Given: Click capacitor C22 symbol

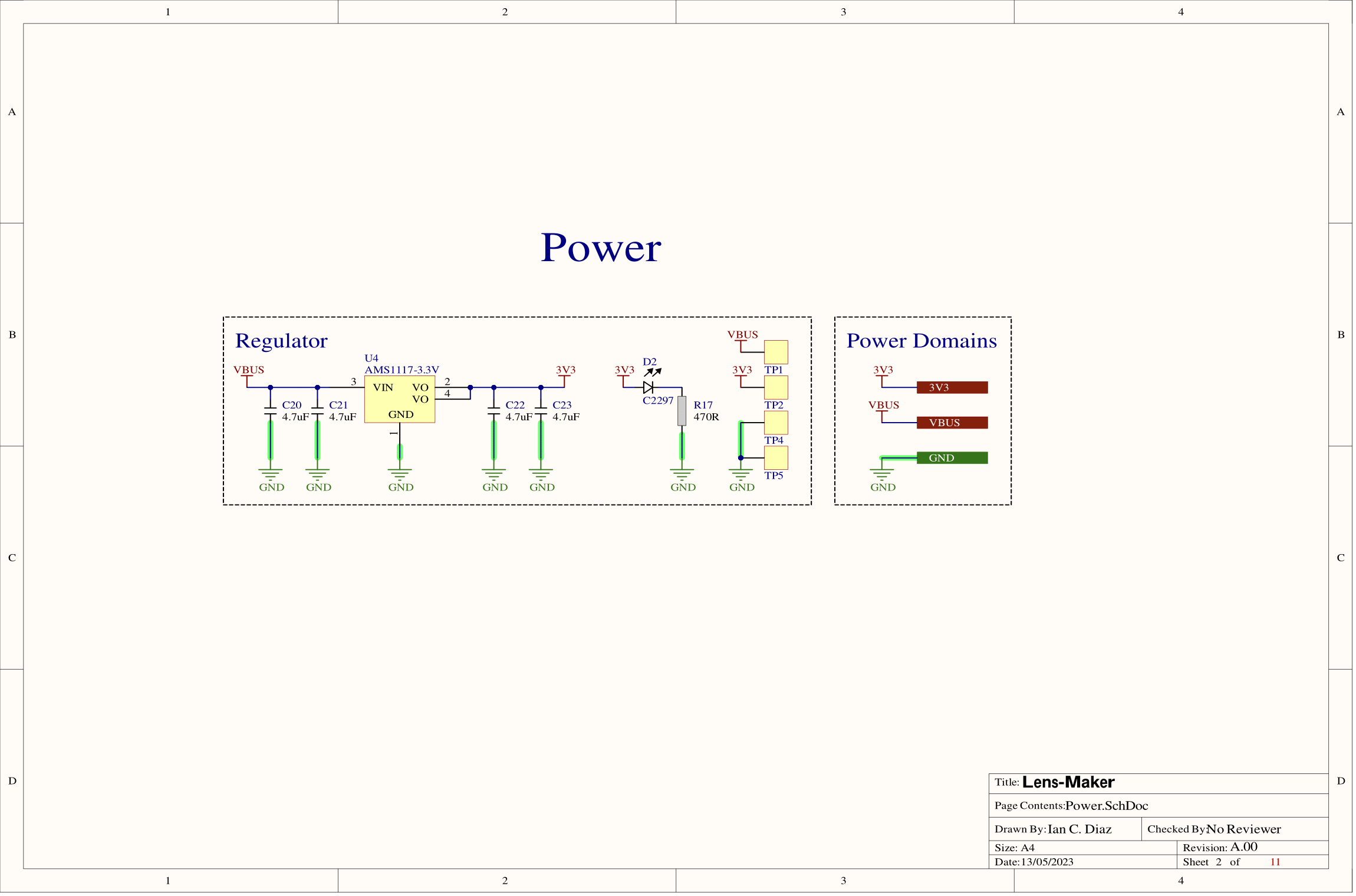Looking at the screenshot, I should point(493,411).
